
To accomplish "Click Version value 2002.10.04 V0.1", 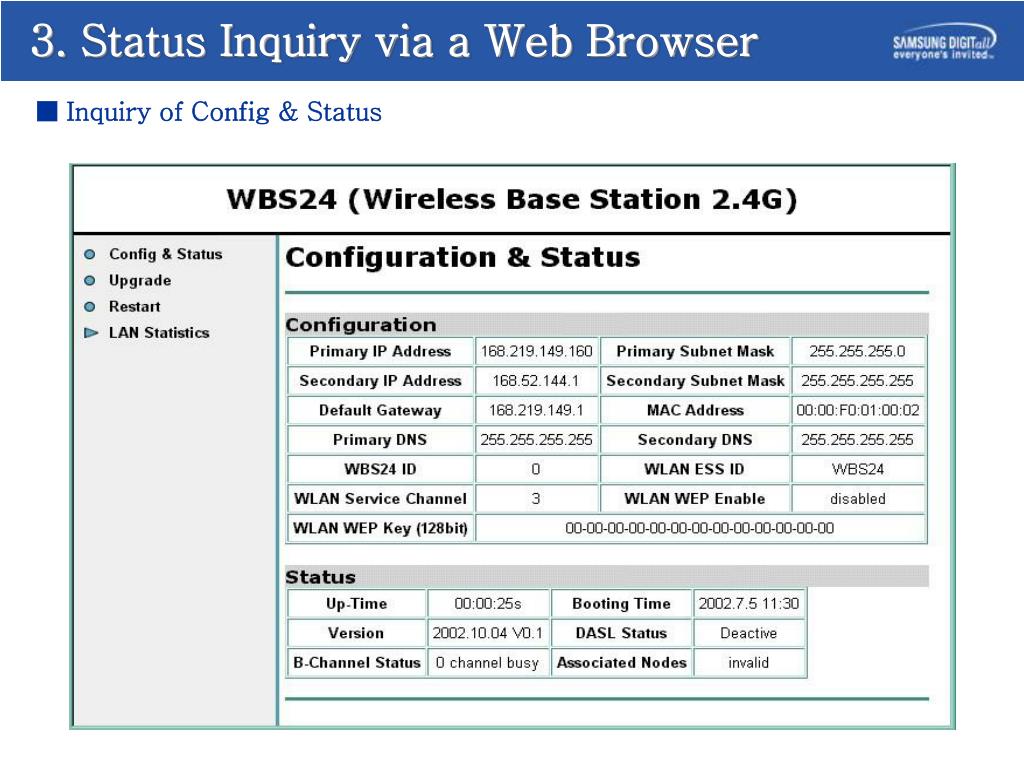I will pyautogui.click(x=488, y=633).
